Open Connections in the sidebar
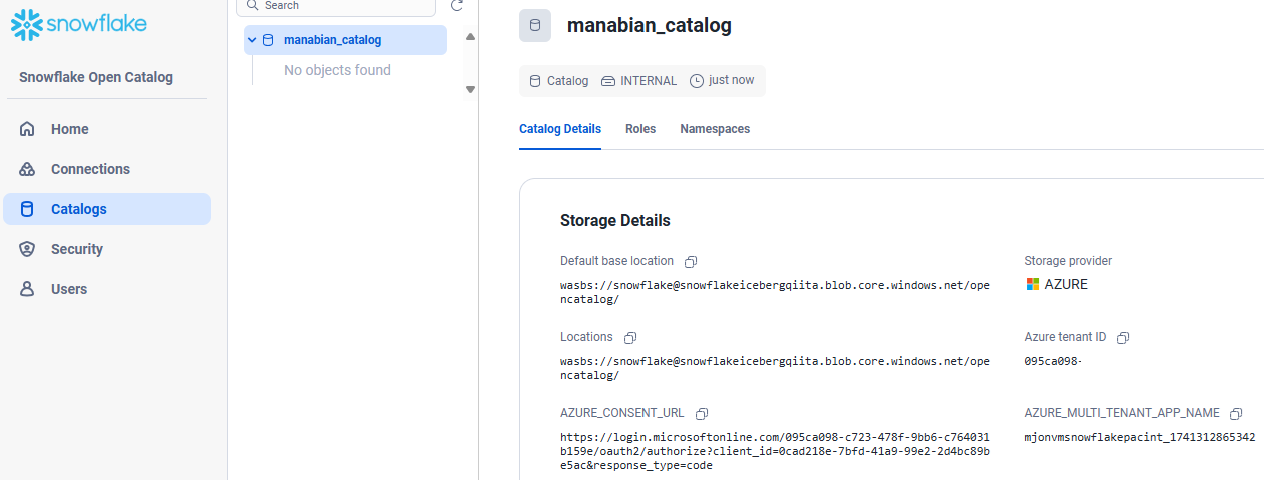 90,169
